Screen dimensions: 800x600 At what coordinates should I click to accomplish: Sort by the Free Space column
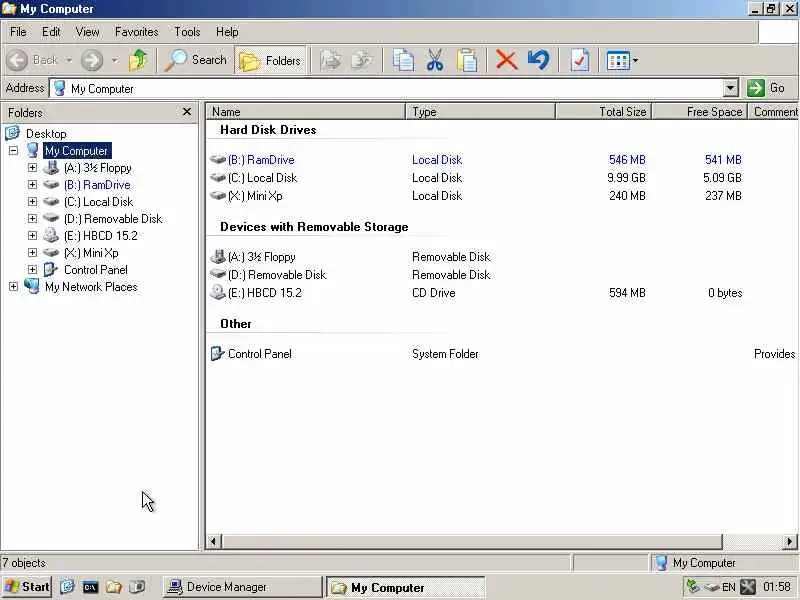click(699, 112)
